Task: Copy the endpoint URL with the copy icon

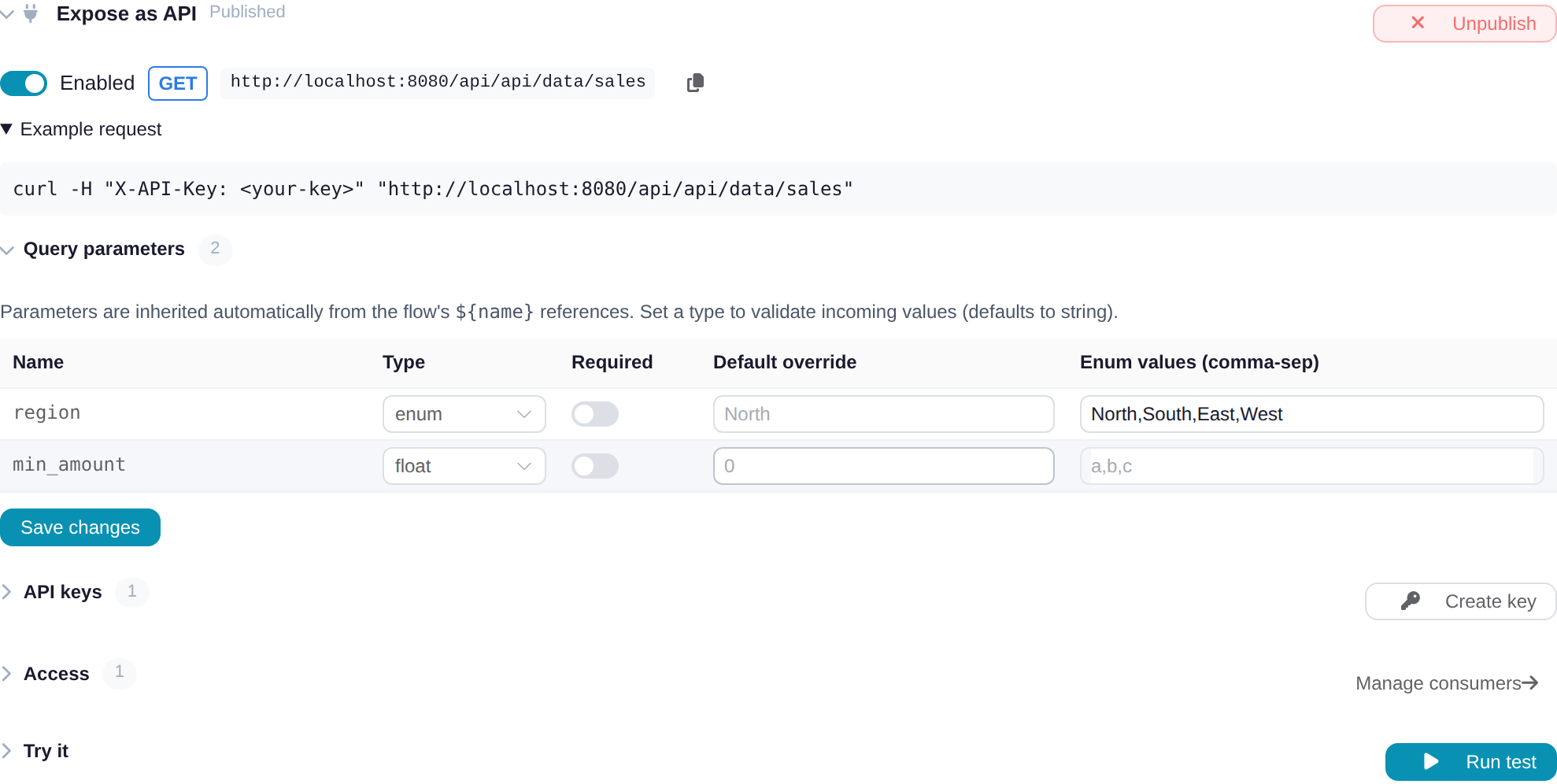Action: coord(695,83)
